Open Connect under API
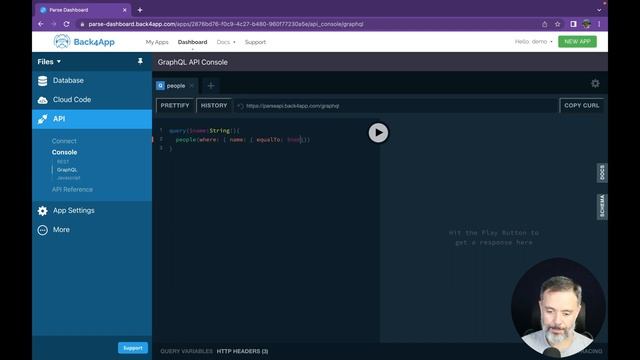640x360 pixels. pyautogui.click(x=64, y=141)
